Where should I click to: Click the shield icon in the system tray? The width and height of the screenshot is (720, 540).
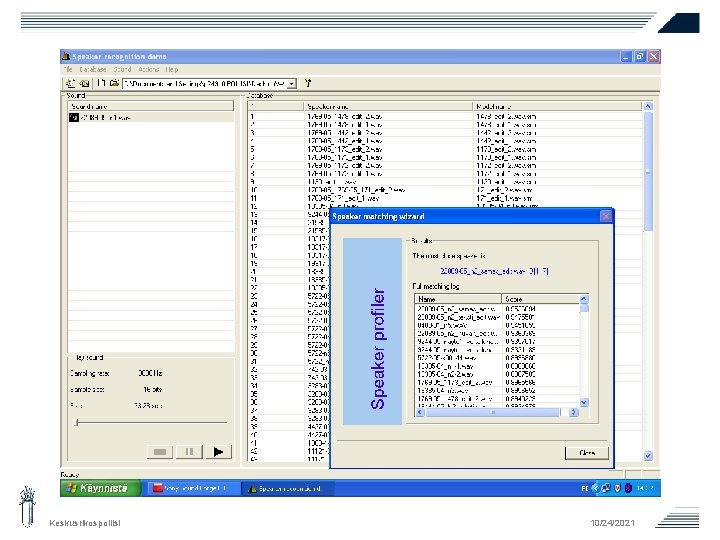point(617,488)
